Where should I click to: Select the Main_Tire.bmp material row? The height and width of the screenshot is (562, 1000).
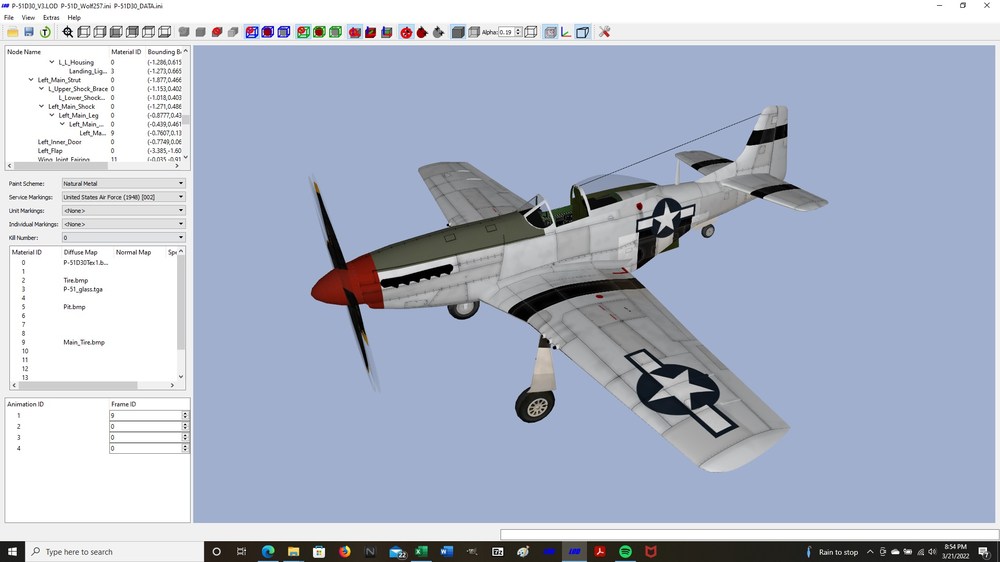coord(84,343)
